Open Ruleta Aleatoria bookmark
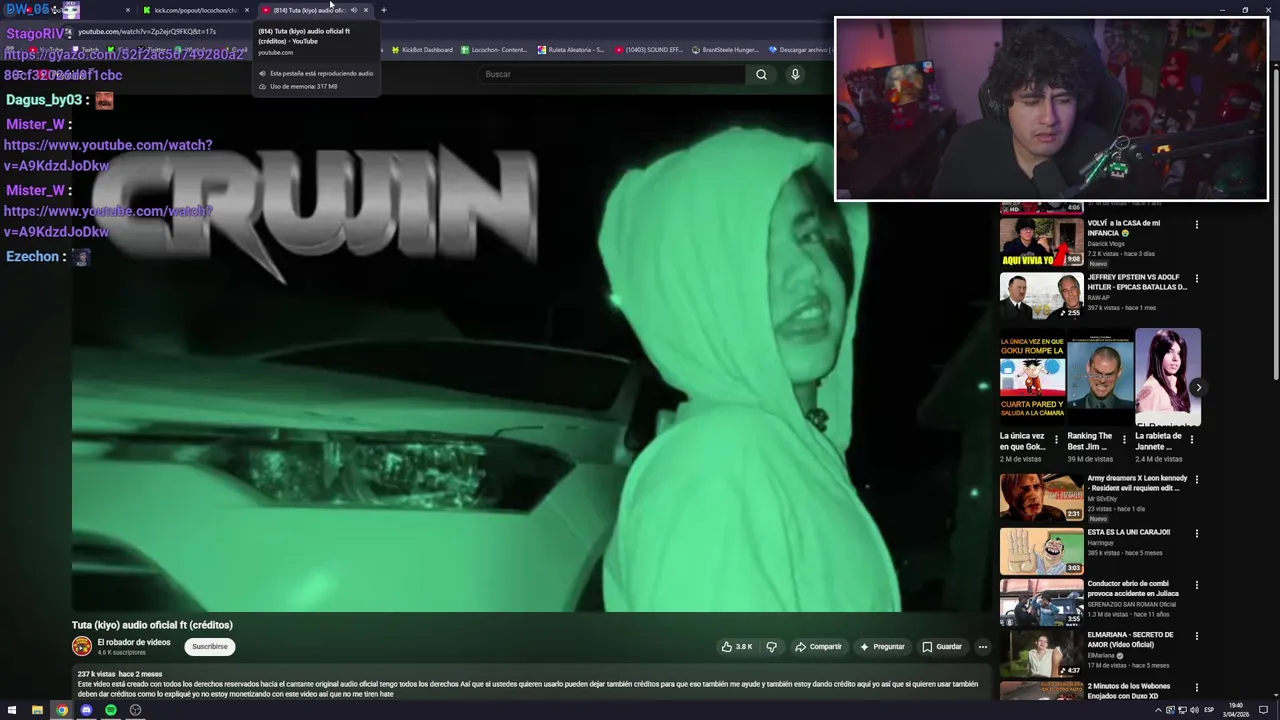Viewport: 1280px width, 720px height. click(x=571, y=50)
